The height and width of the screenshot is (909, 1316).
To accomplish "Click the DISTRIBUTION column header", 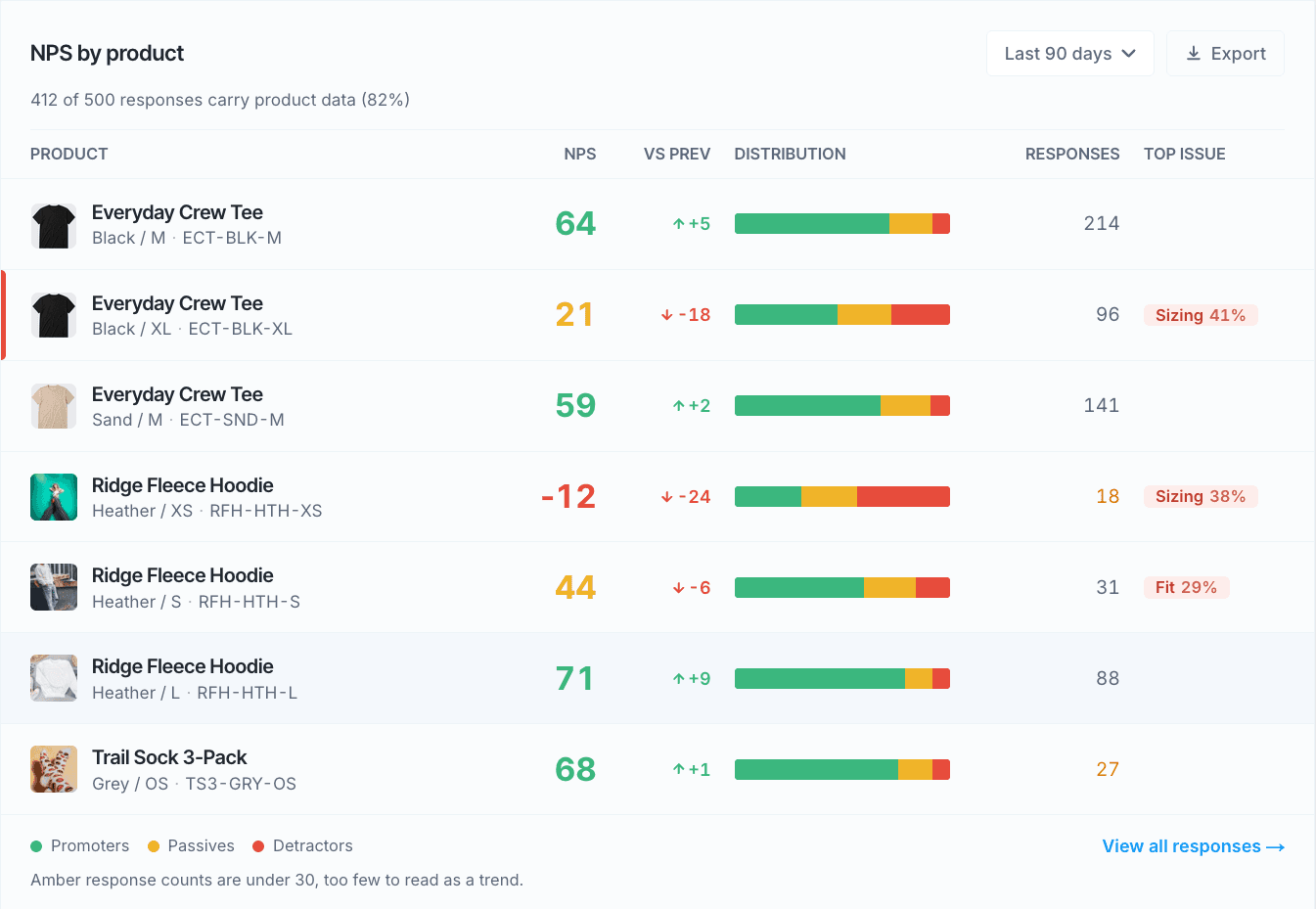I will click(x=790, y=154).
